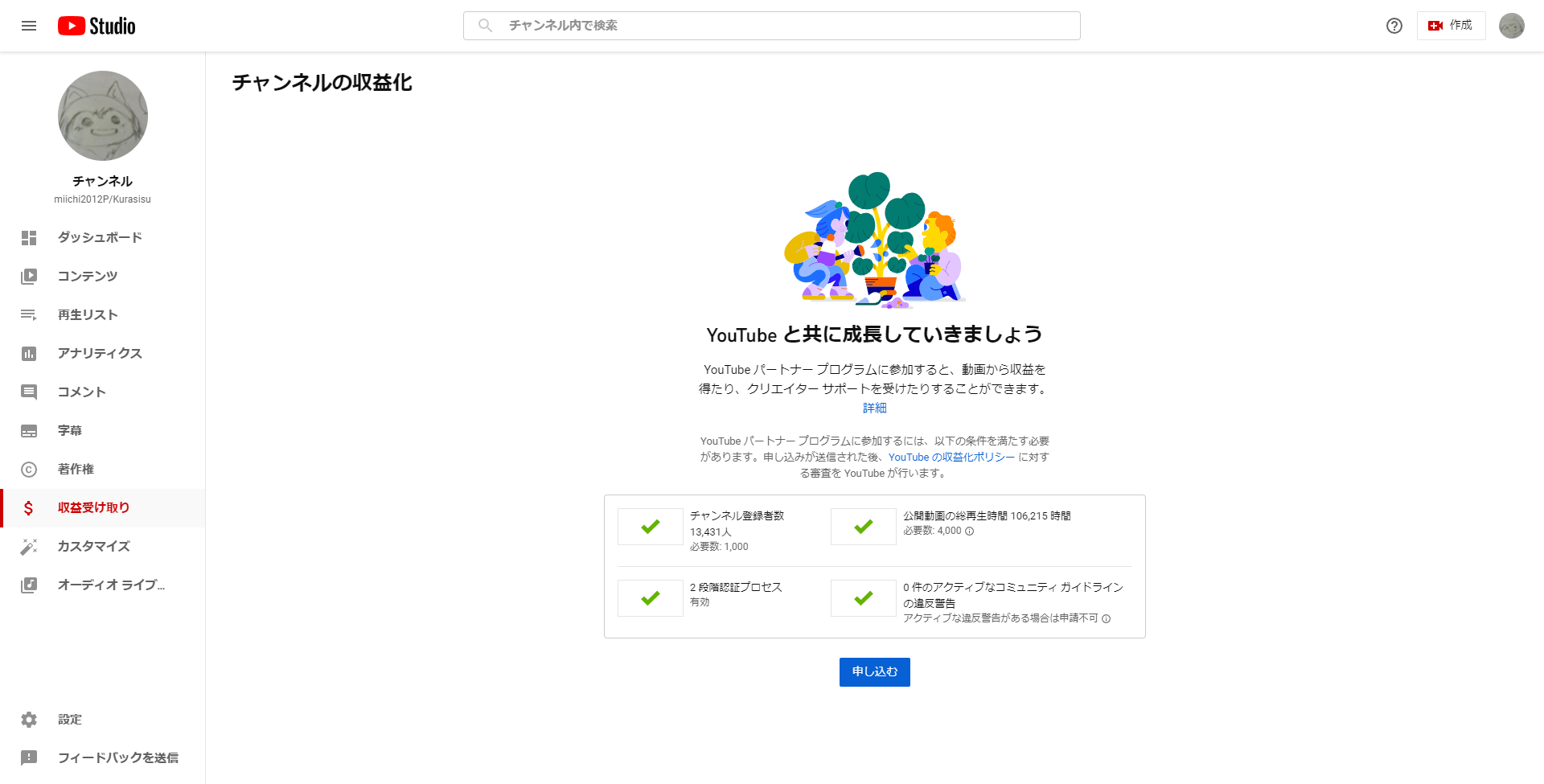Screen dimensions: 1544x784
Task: Click the plant growing illustration
Action: pyautogui.click(x=875, y=240)
